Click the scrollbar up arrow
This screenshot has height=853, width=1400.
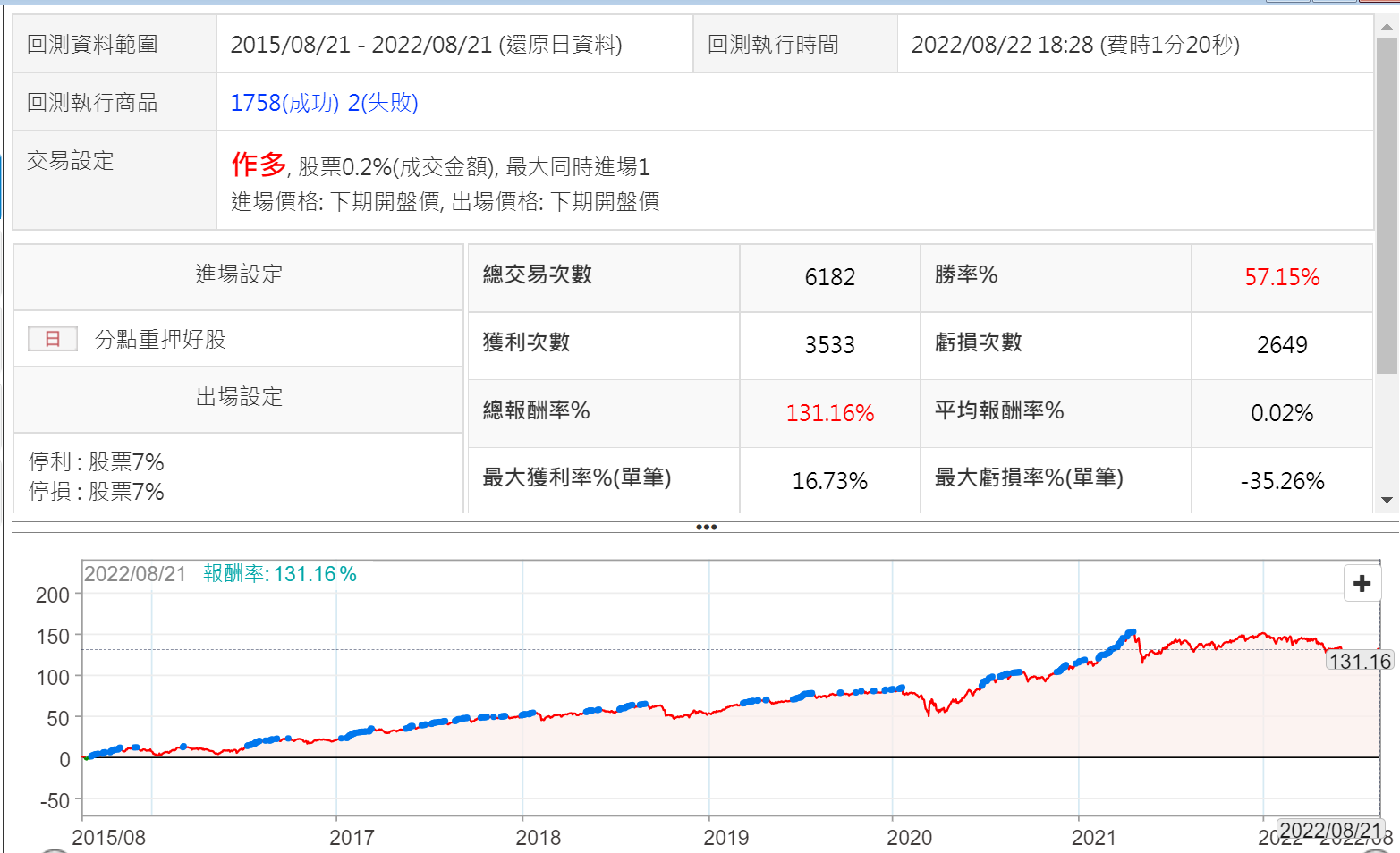1387,27
